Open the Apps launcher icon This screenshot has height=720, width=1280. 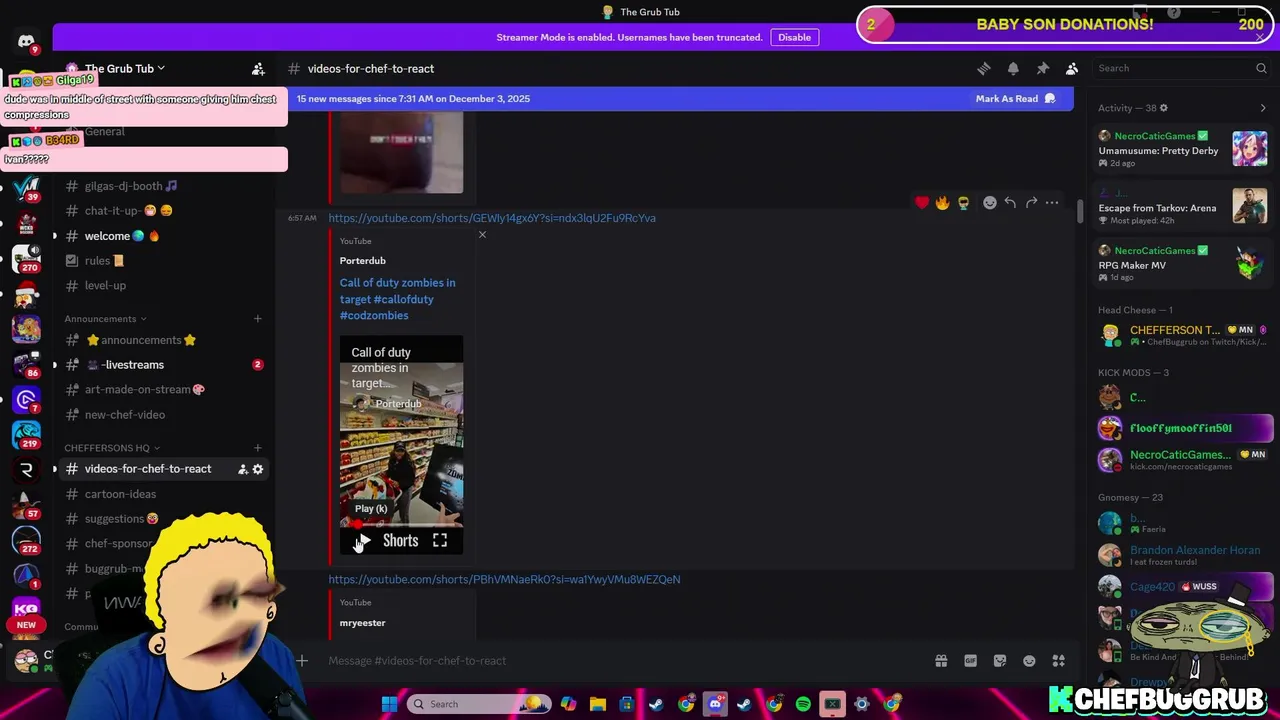click(1058, 661)
